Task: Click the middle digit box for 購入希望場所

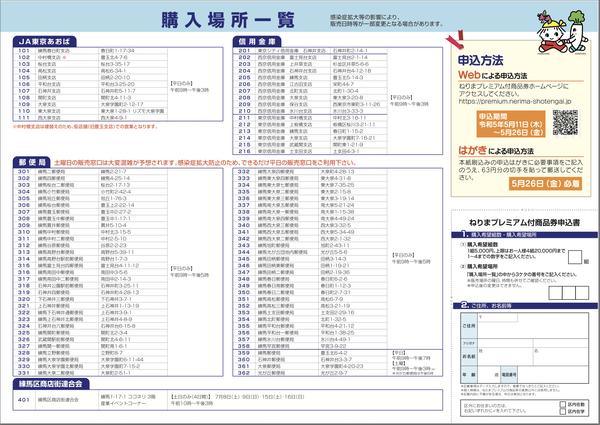Action: point(569,293)
